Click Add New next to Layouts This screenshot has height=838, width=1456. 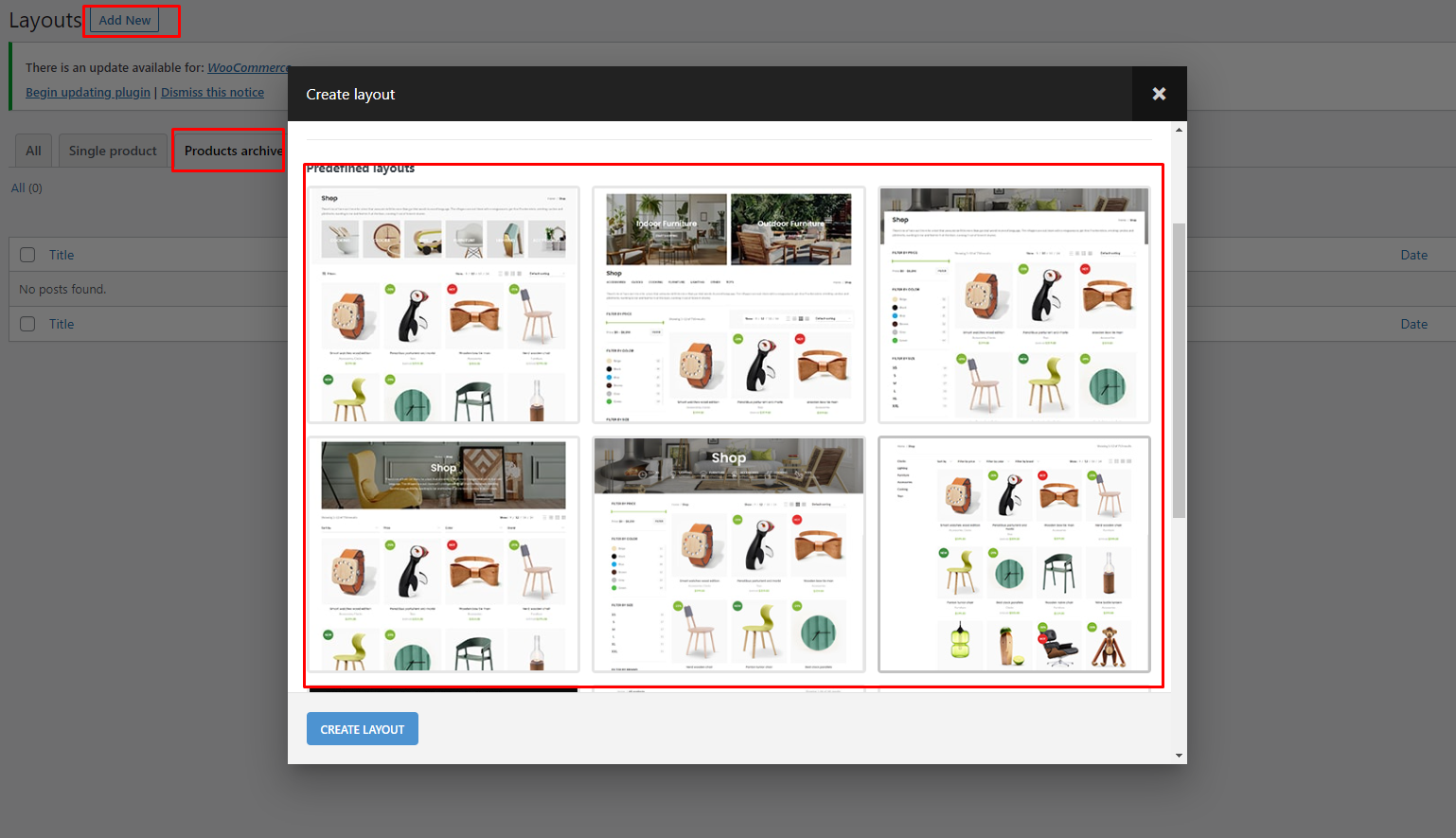pyautogui.click(x=125, y=20)
